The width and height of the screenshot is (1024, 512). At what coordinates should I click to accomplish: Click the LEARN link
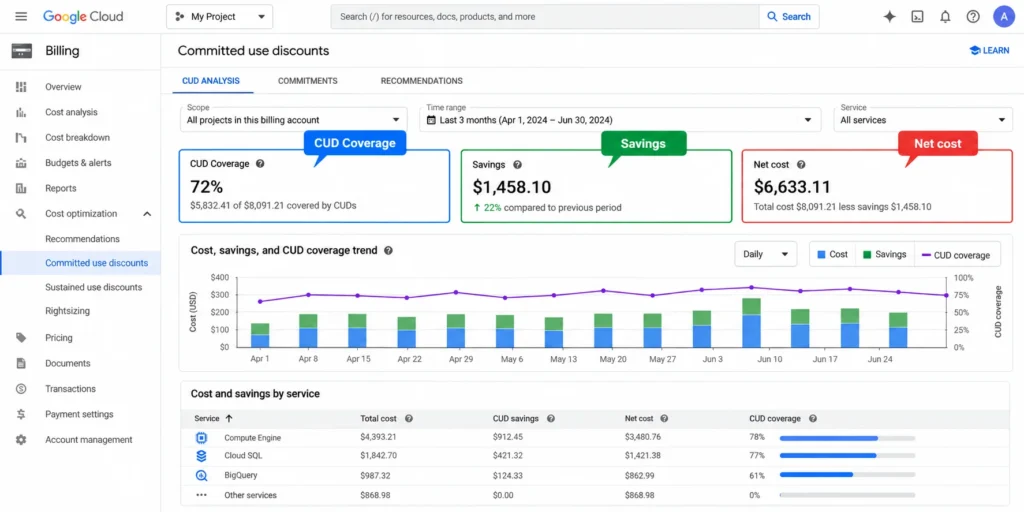pos(989,50)
